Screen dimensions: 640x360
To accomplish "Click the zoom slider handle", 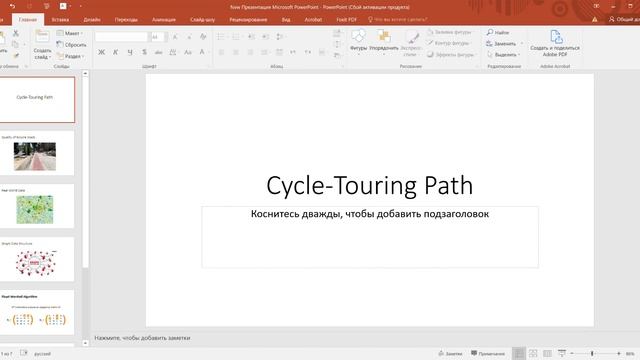I will coord(592,353).
